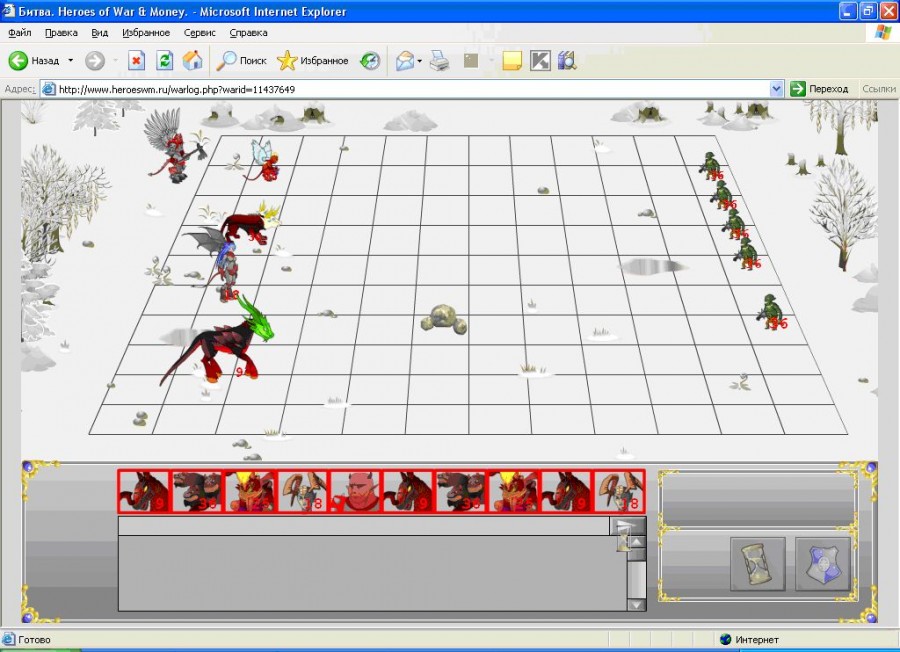Print the page with printer icon
Screen dimensions: 900x652
click(440, 60)
